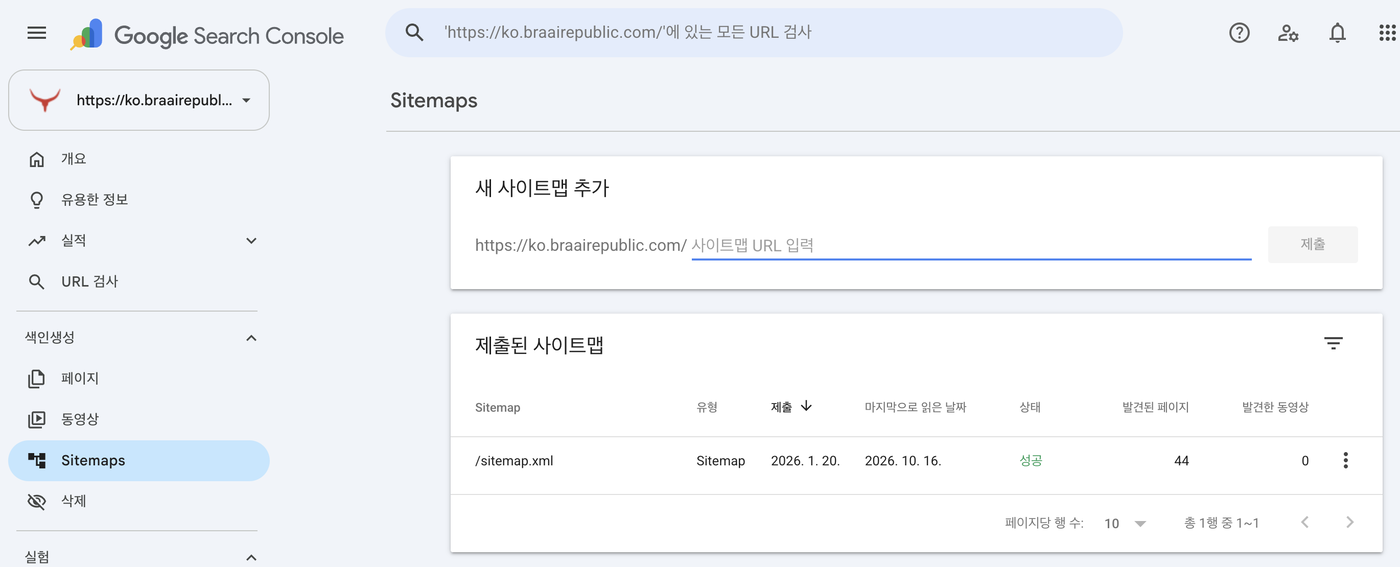
Task: Click the lightbulb icon beside 유용한 정보
Action: 37,200
